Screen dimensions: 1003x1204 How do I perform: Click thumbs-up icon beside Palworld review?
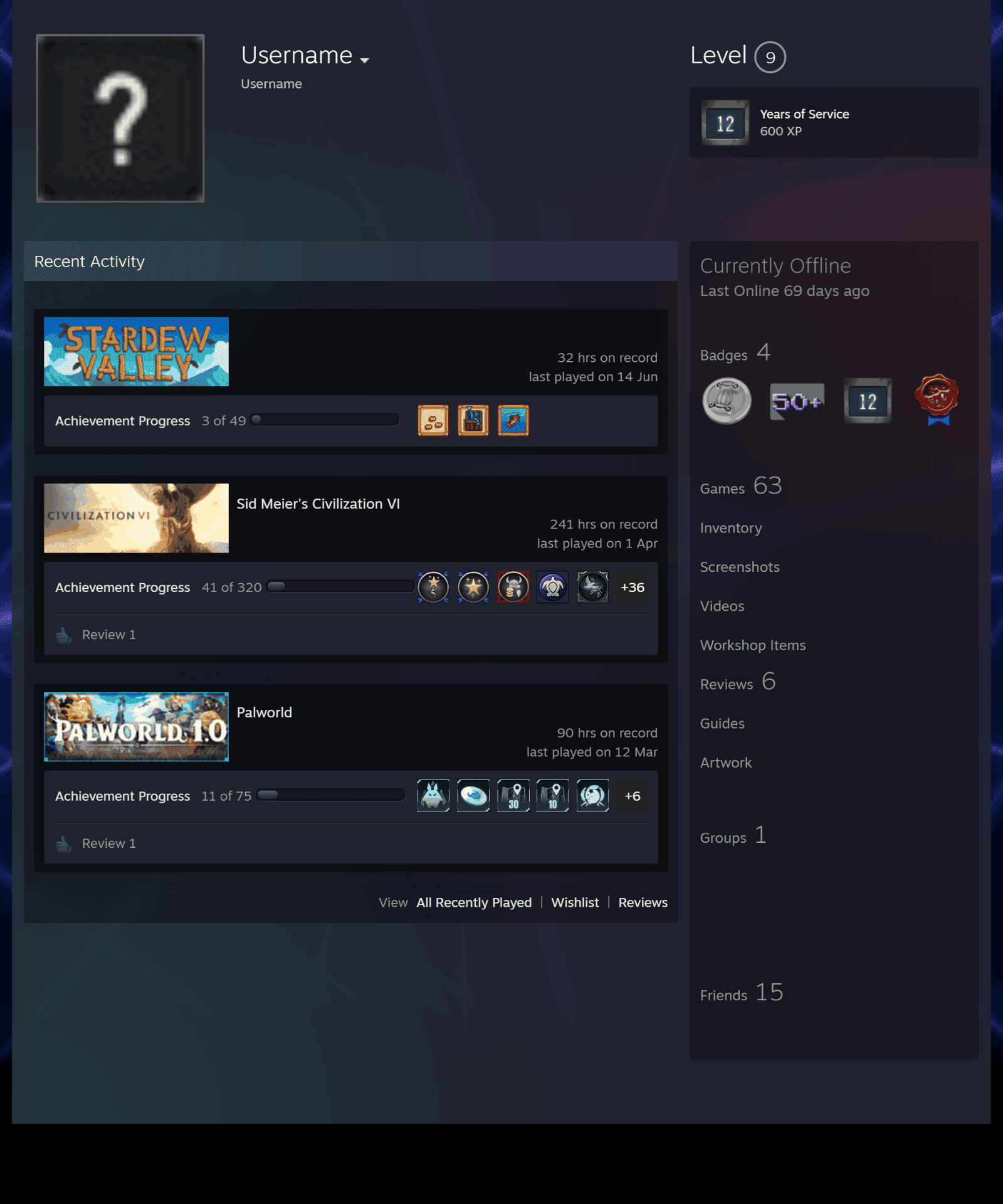(64, 844)
